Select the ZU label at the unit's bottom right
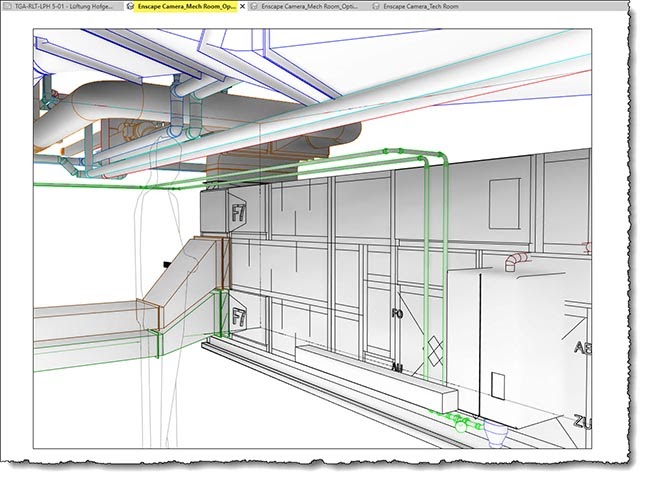The height and width of the screenshot is (478, 645). tap(582, 422)
